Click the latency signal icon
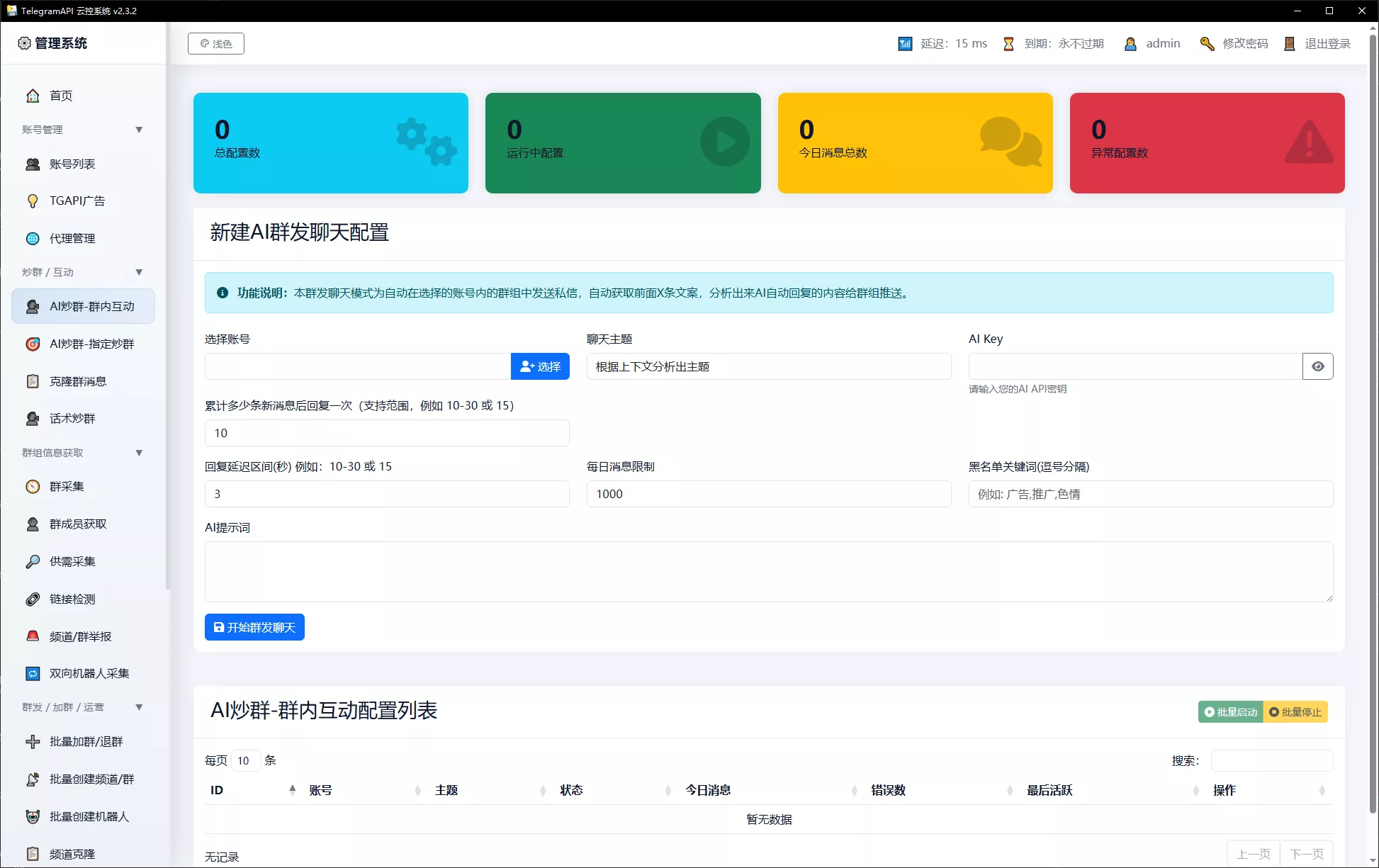1379x868 pixels. pyautogui.click(x=905, y=44)
